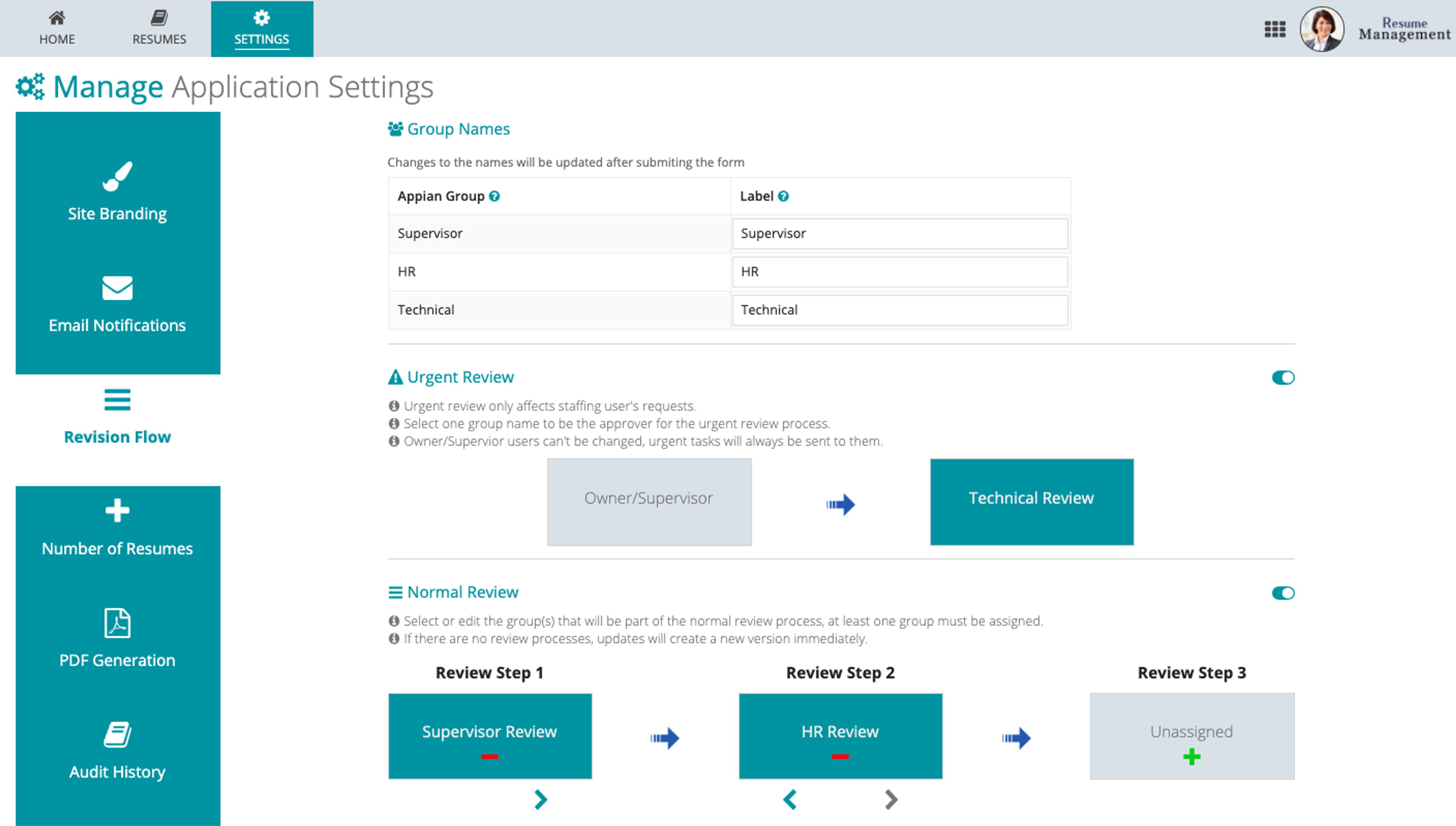Edit the HR label field
The image size is (1456, 826).
pyautogui.click(x=899, y=272)
